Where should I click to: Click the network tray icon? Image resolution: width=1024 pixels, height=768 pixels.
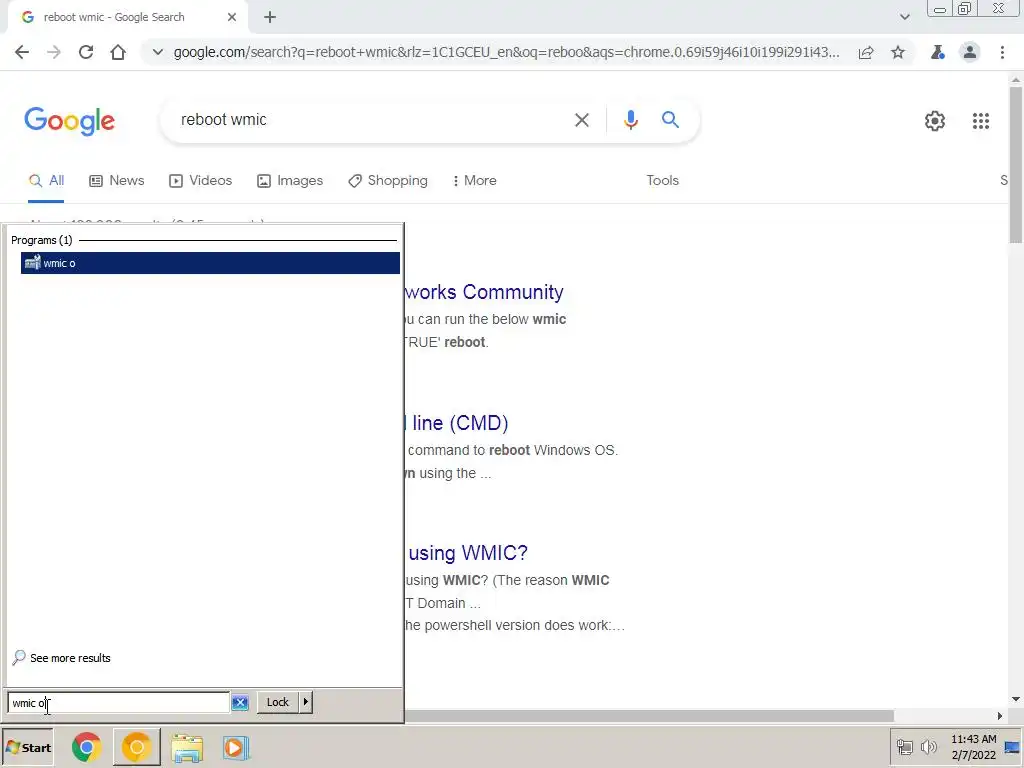[904, 746]
